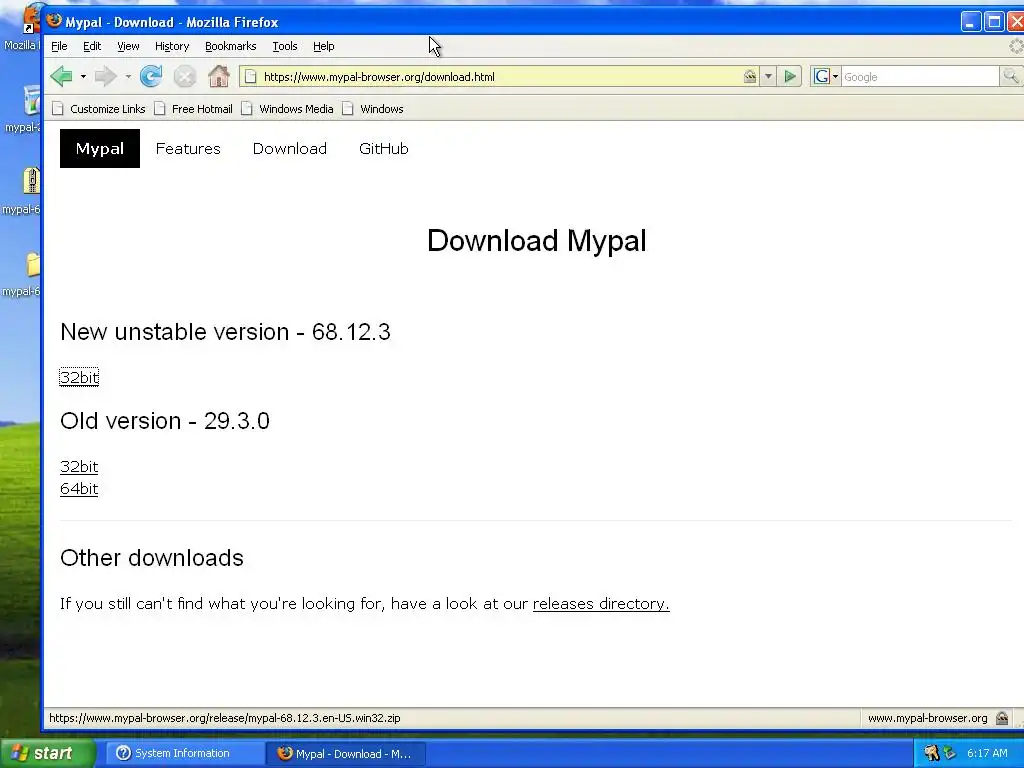1024x768 pixels.
Task: Open the forward history dropdown arrow
Action: tap(128, 76)
